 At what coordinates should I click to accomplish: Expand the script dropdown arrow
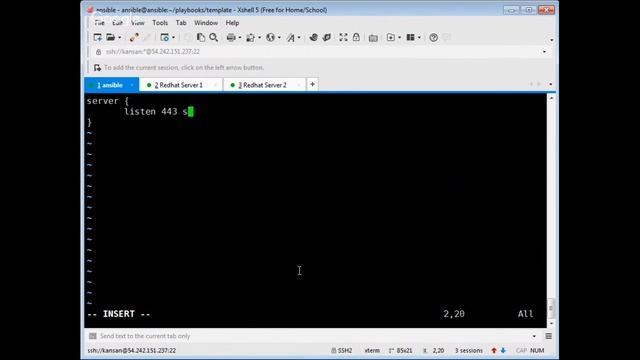tap(399, 38)
